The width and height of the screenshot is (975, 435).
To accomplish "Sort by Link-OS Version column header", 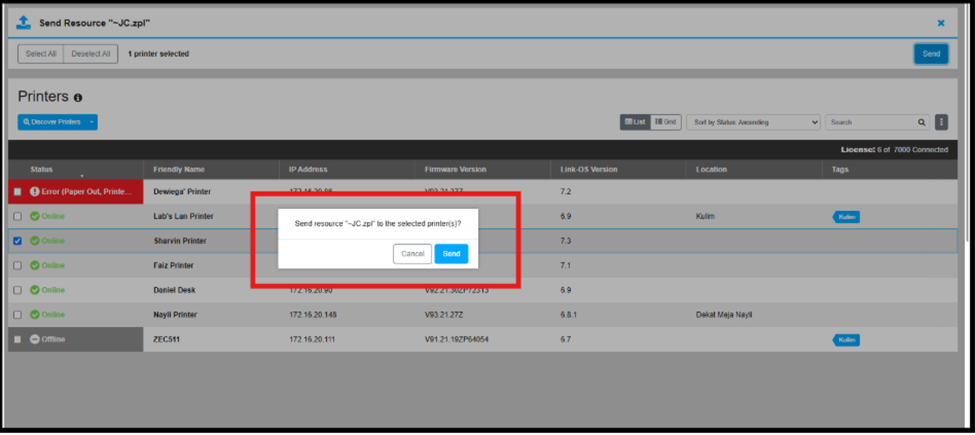I will pyautogui.click(x=588, y=170).
